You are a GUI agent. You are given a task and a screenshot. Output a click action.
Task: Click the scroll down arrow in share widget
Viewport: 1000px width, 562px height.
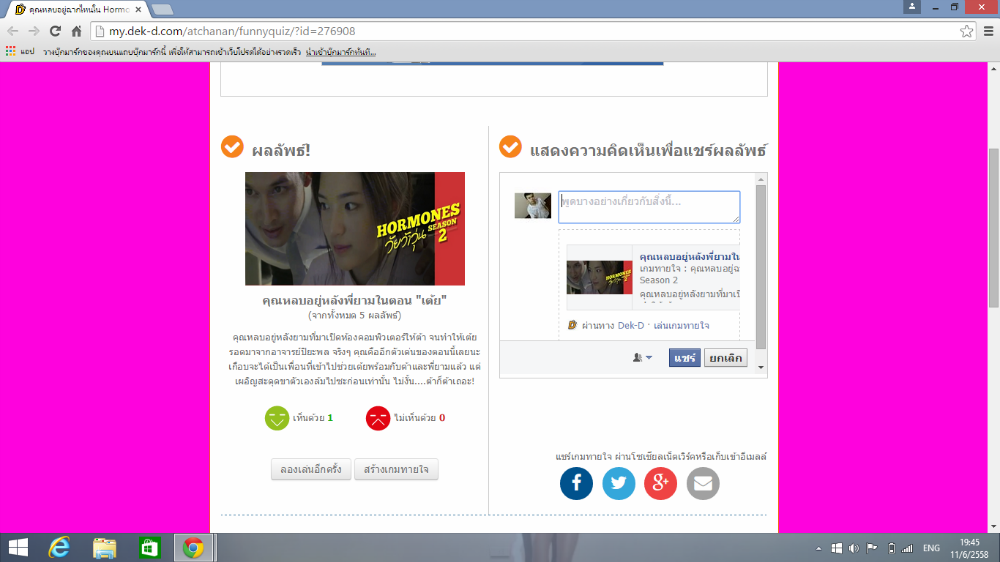click(761, 368)
